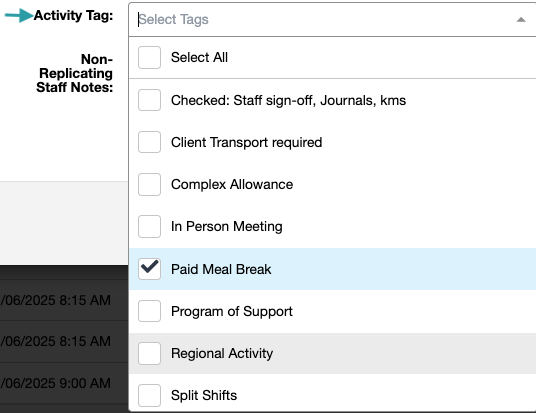Tick the Complex Allowance checkbox
536x413 pixels.
coord(149,184)
